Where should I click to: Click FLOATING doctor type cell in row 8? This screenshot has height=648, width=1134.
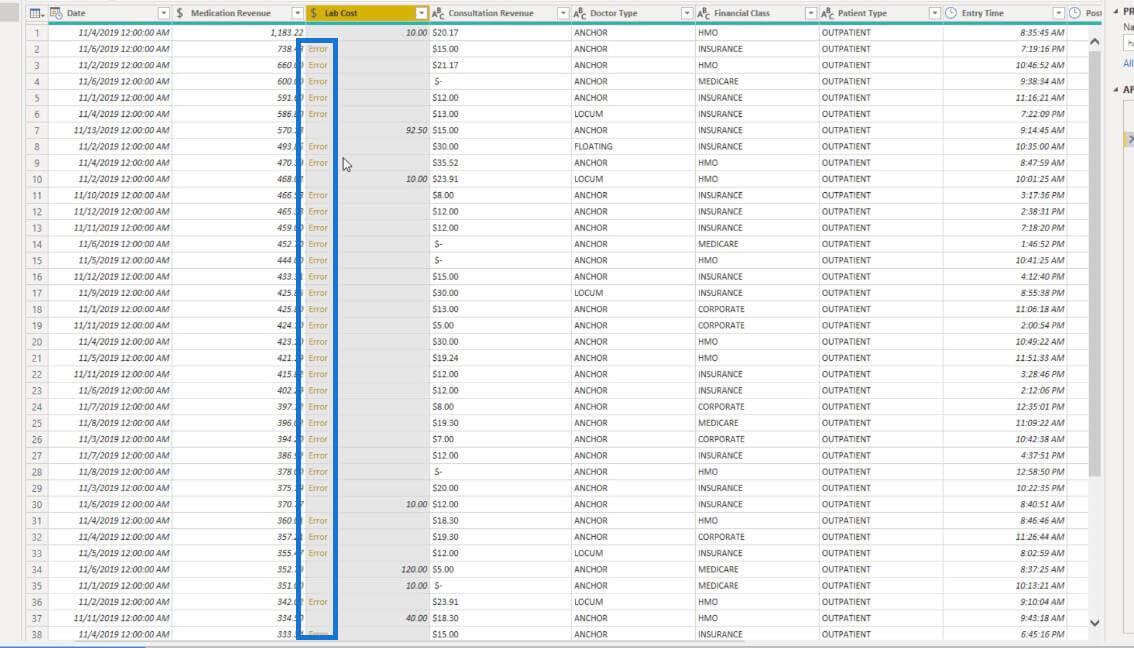pos(593,146)
